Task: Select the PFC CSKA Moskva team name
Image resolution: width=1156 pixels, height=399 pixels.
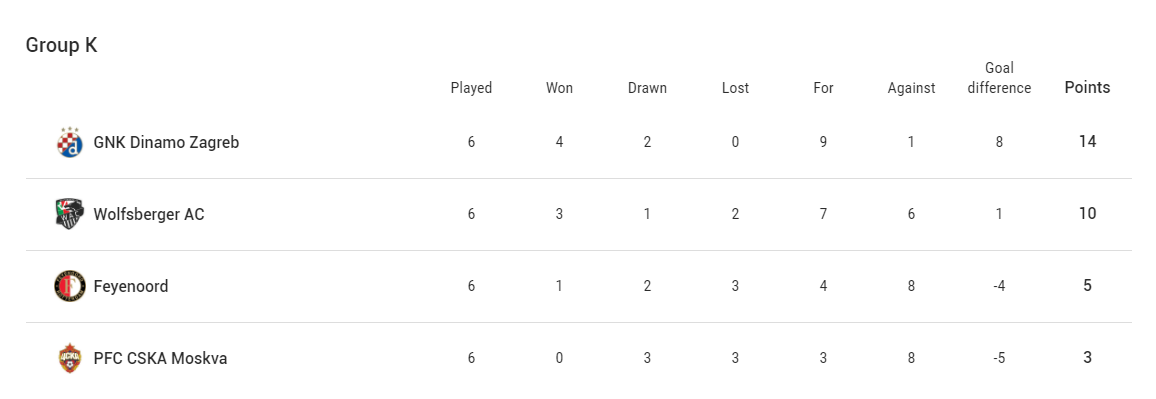Action: pos(160,358)
